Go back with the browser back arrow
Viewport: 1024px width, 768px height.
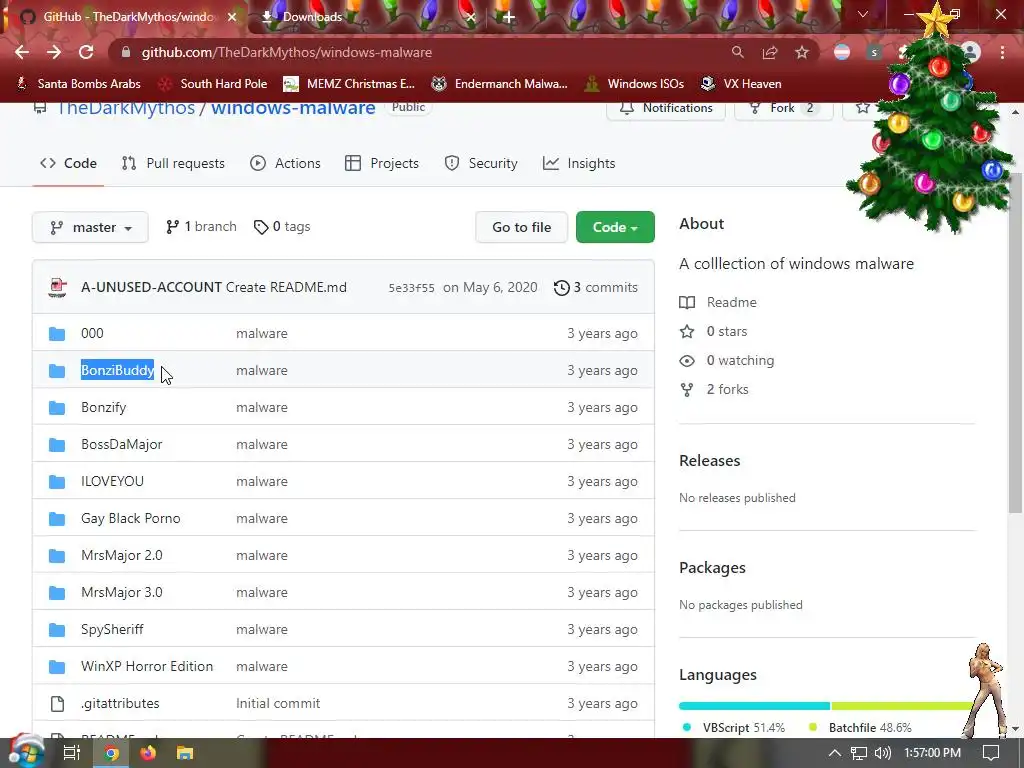tap(22, 52)
